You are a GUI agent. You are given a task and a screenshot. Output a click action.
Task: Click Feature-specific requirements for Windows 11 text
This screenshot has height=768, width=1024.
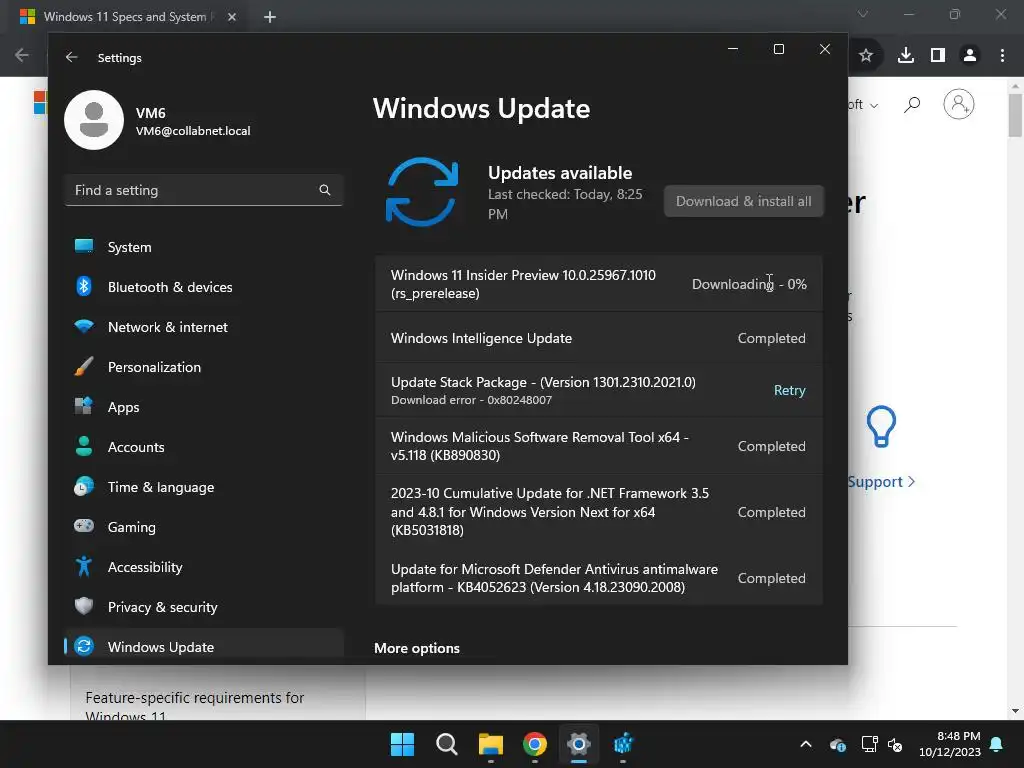pos(195,707)
